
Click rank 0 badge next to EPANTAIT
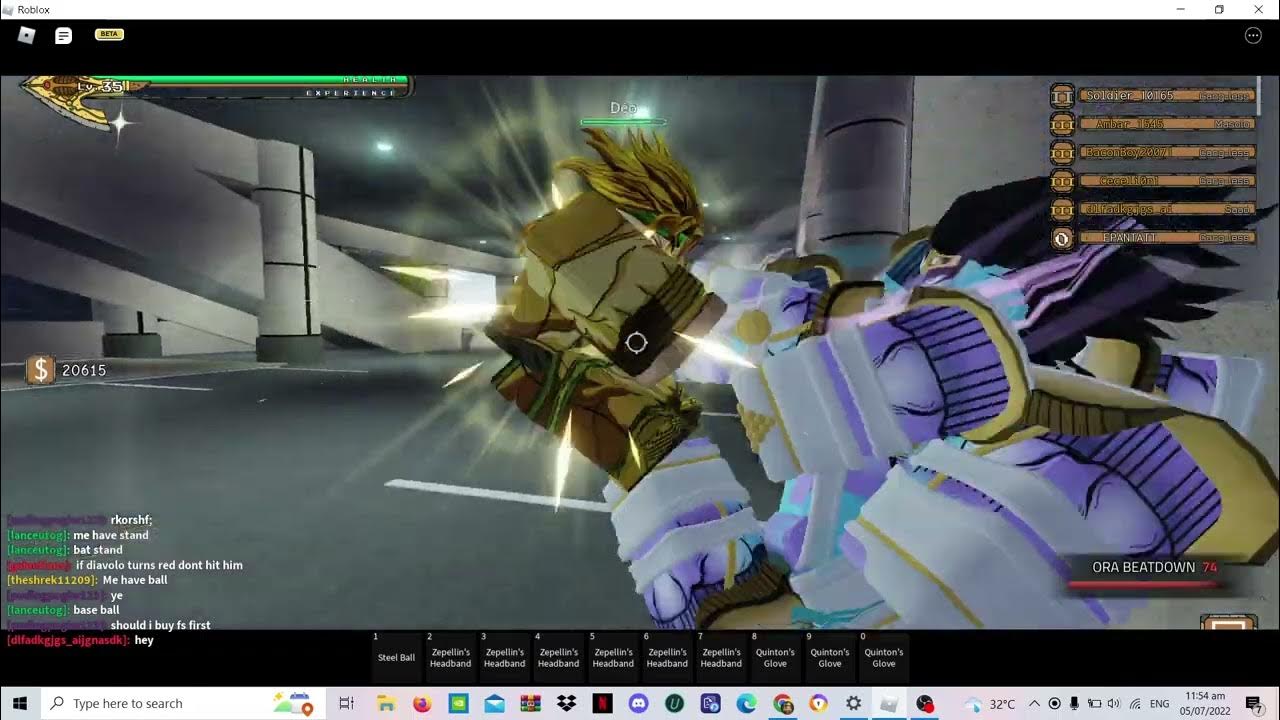click(x=1062, y=238)
